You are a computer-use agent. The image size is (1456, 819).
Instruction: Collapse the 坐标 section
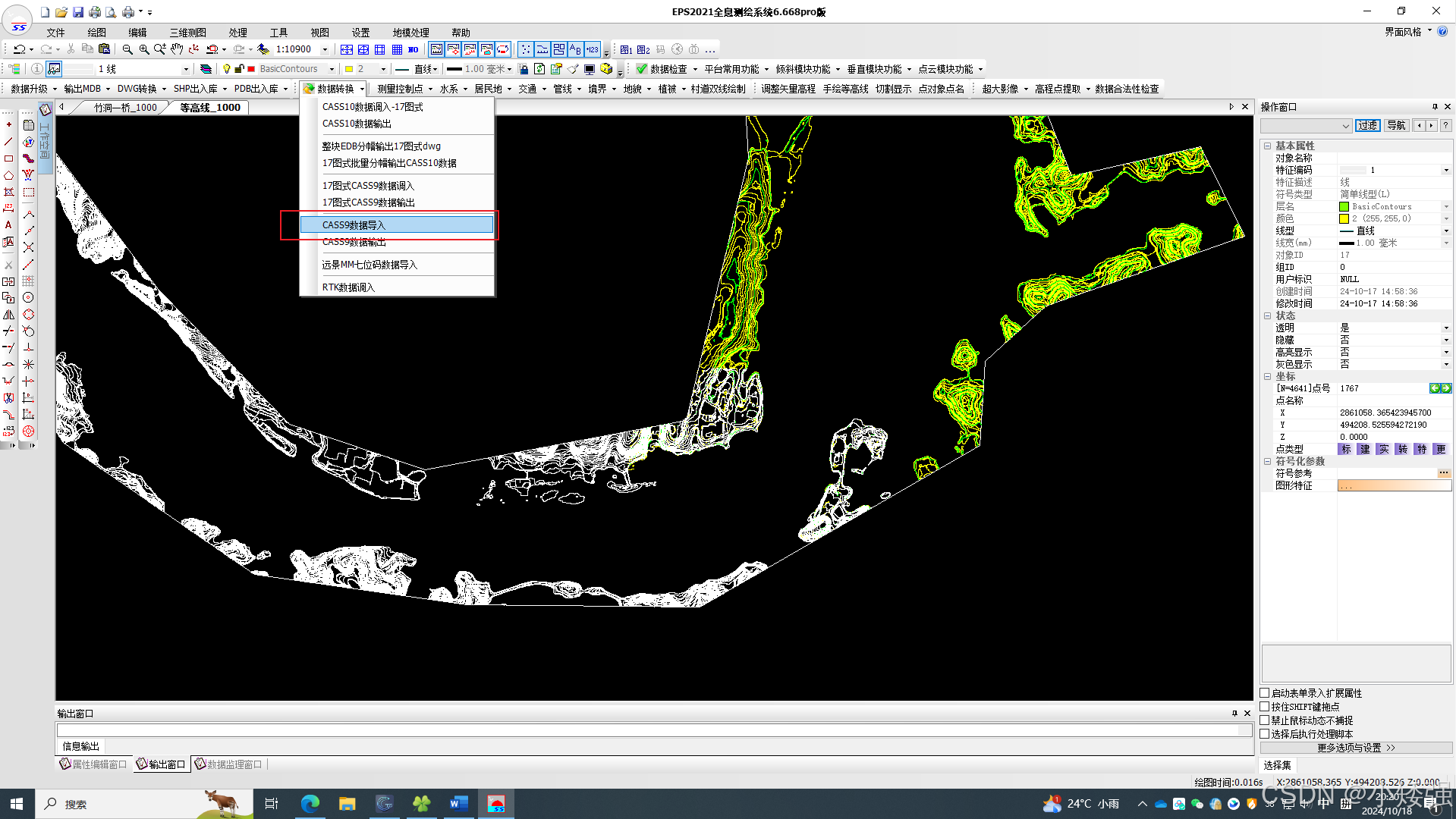point(1267,376)
